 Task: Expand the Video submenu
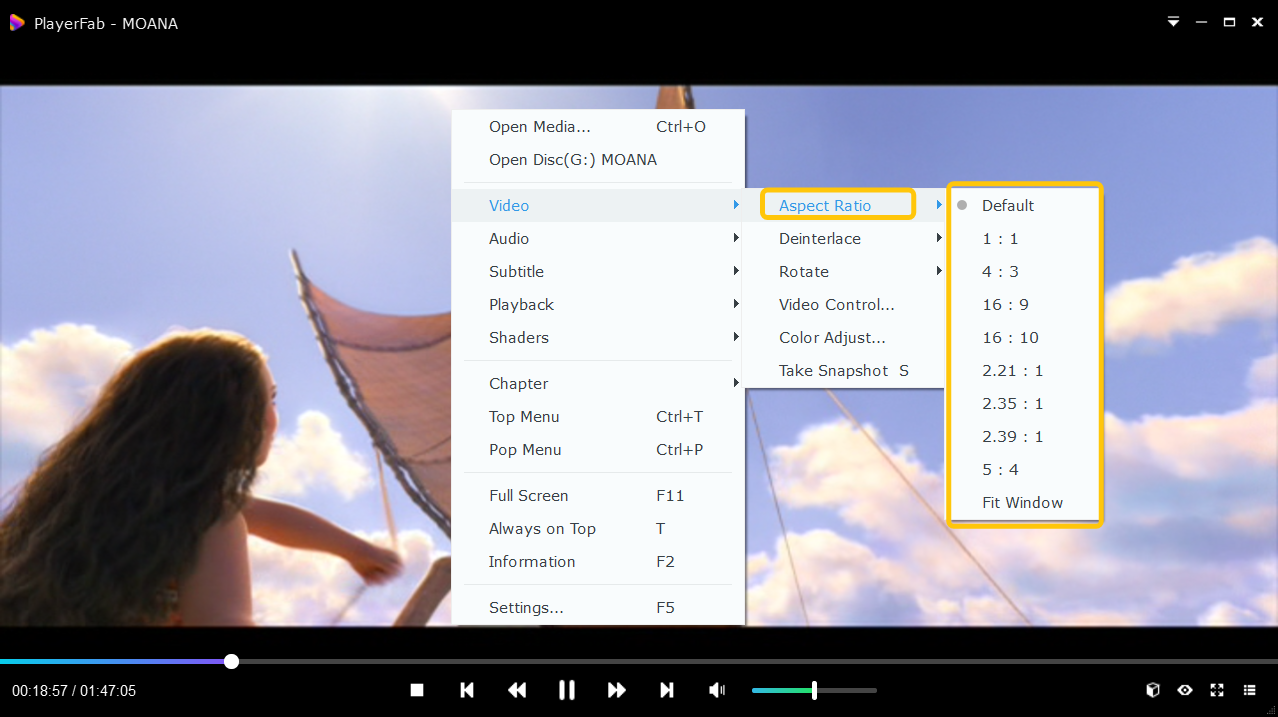pos(598,205)
